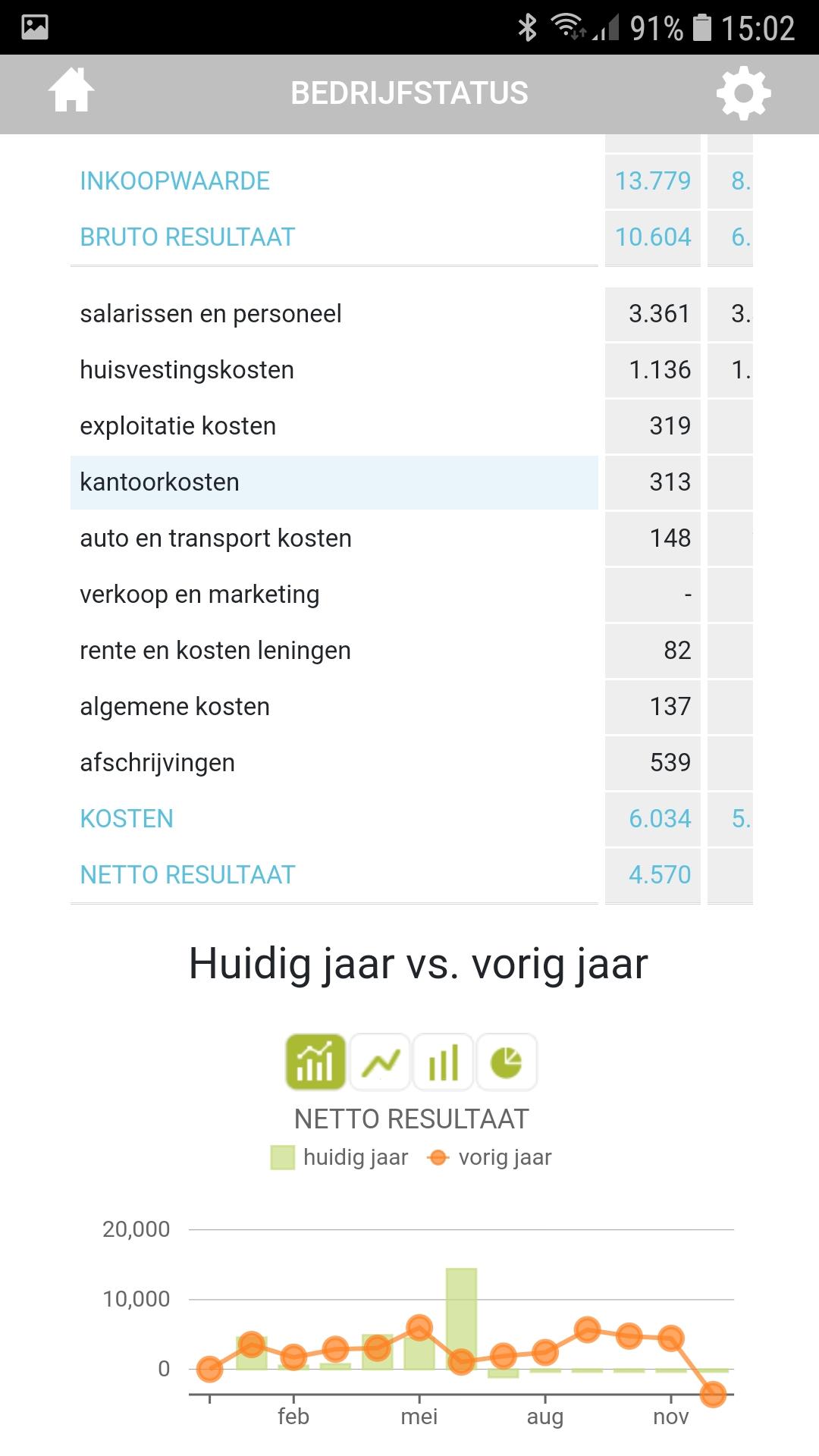Tap the last orange point after nov
Image resolution: width=819 pixels, height=1456 pixels.
pyautogui.click(x=713, y=1394)
